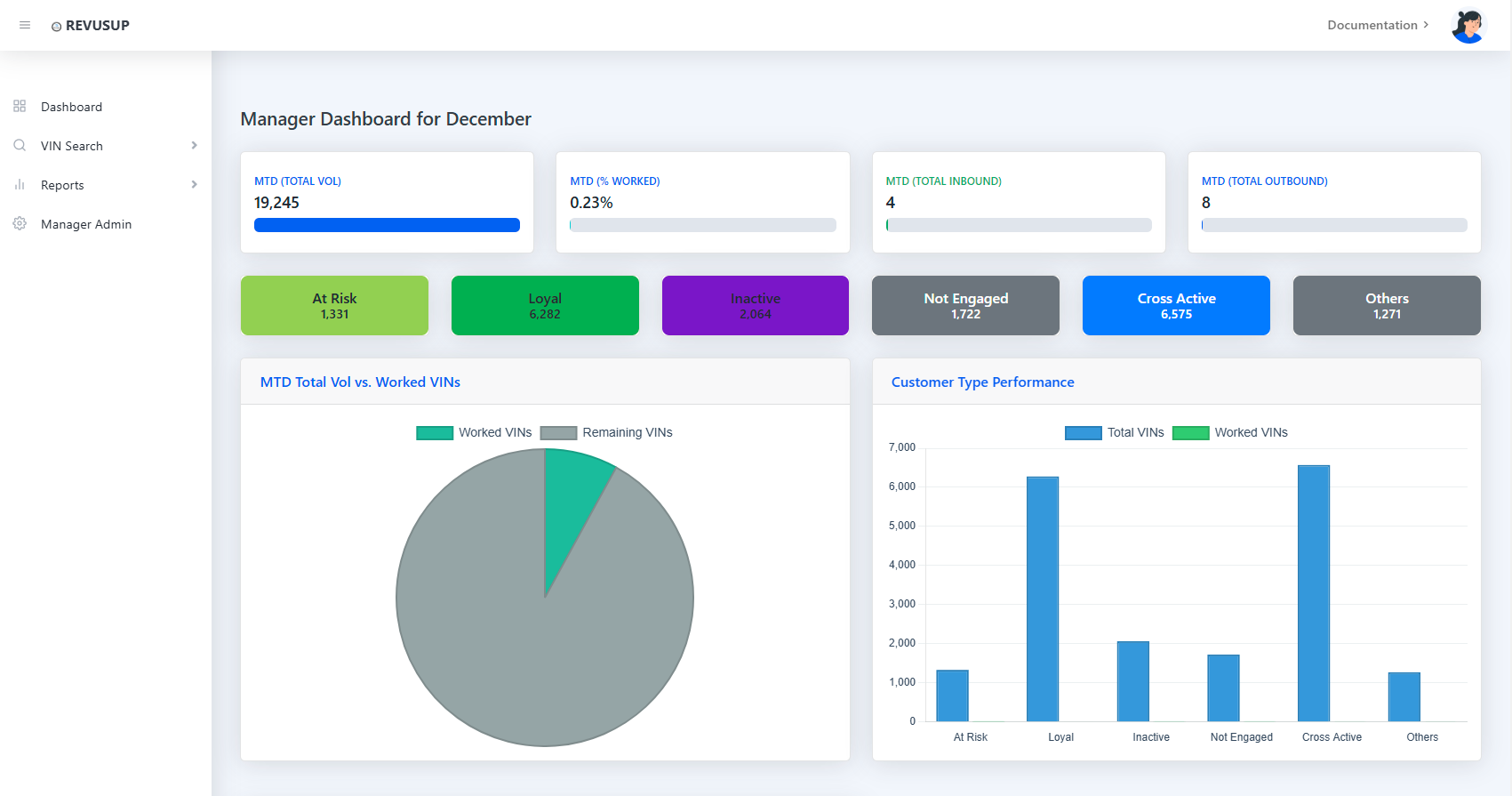The width and height of the screenshot is (1512, 796).
Task: Toggle Remaining VINs legend in pie chart
Action: (606, 433)
